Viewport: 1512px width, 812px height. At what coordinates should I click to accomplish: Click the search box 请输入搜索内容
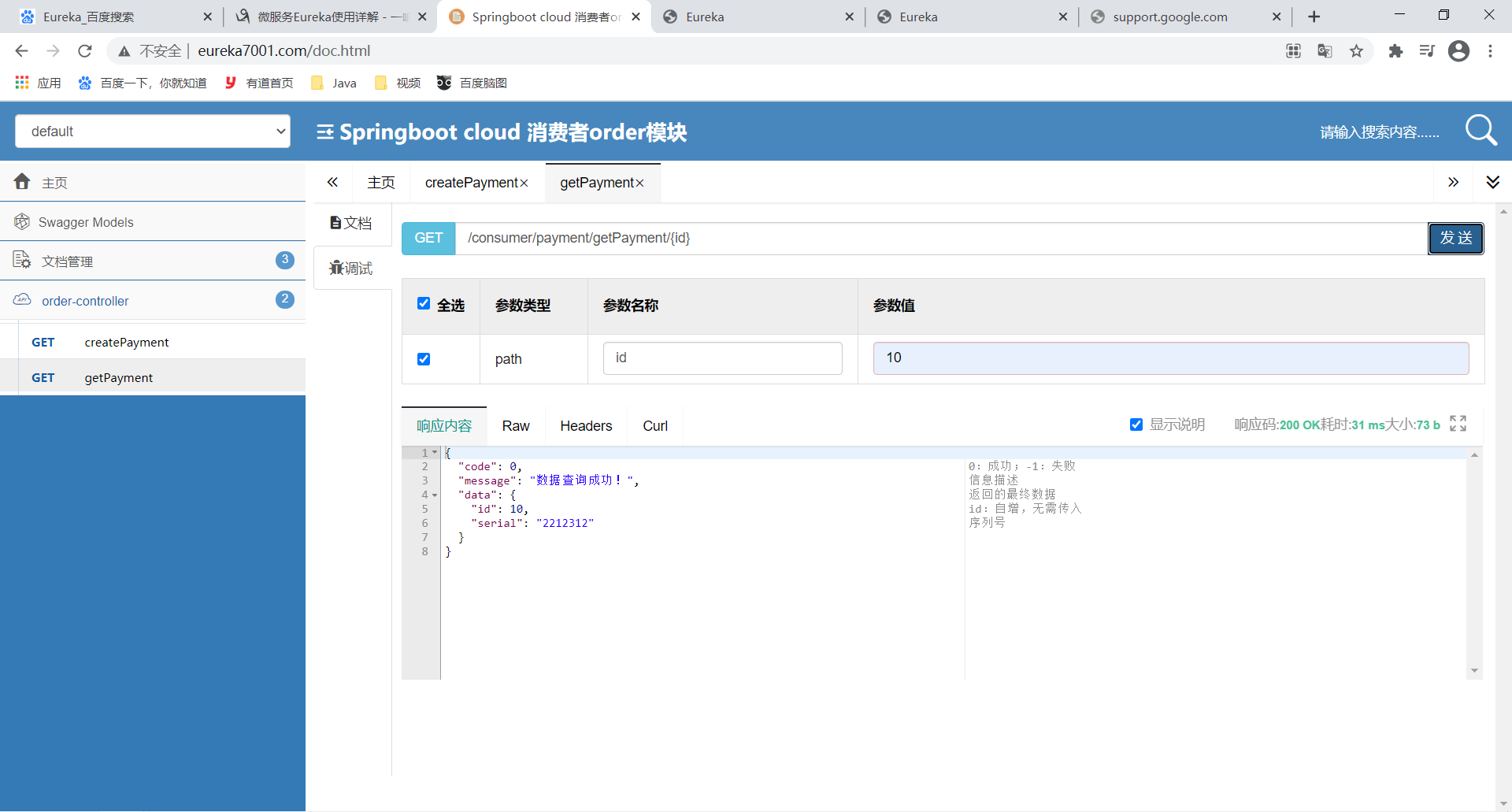pos(1378,132)
